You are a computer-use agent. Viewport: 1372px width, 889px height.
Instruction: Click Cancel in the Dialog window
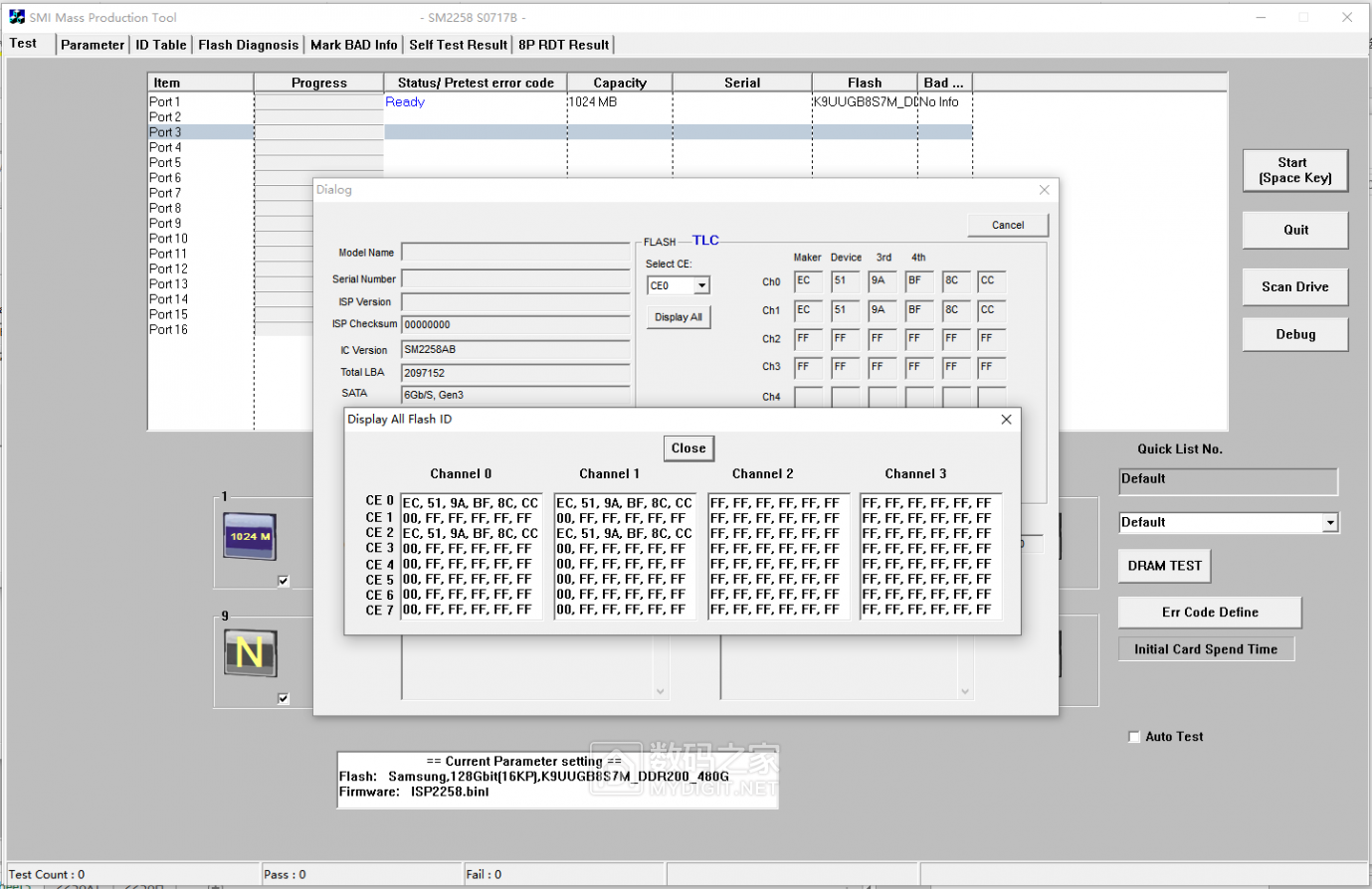coord(1008,225)
